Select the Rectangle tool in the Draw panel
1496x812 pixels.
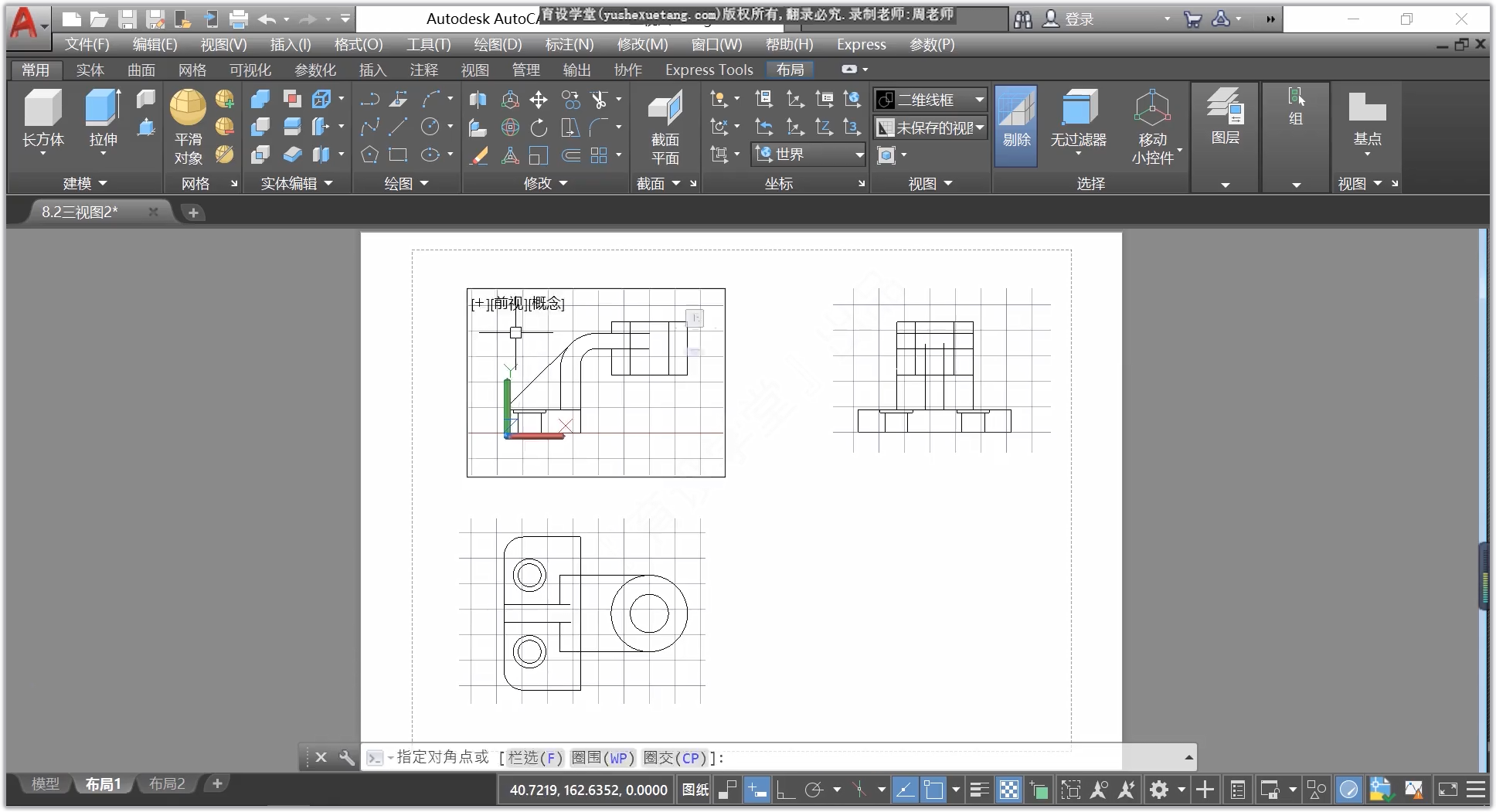(399, 155)
